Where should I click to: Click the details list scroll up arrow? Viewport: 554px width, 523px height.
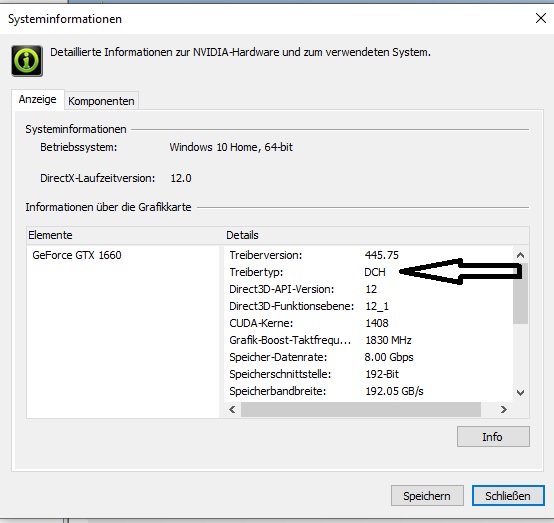(x=520, y=255)
